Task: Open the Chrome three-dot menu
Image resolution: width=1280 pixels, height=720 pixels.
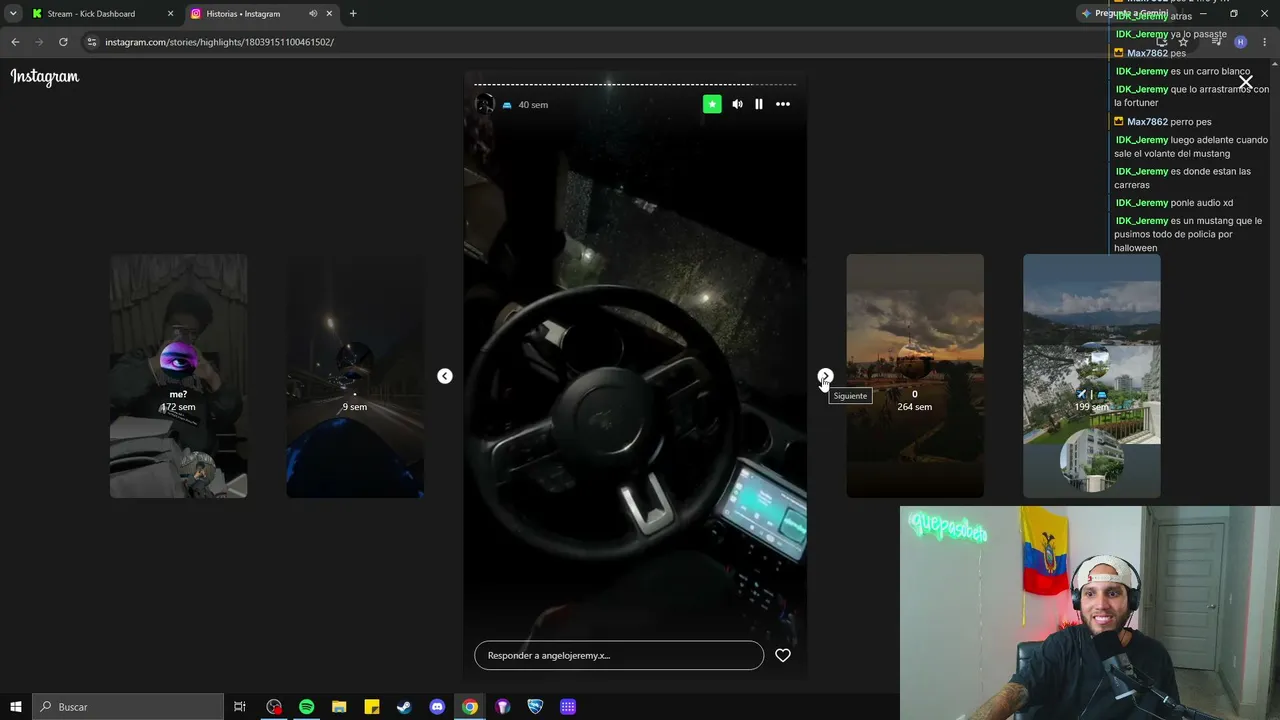Action: (1265, 42)
